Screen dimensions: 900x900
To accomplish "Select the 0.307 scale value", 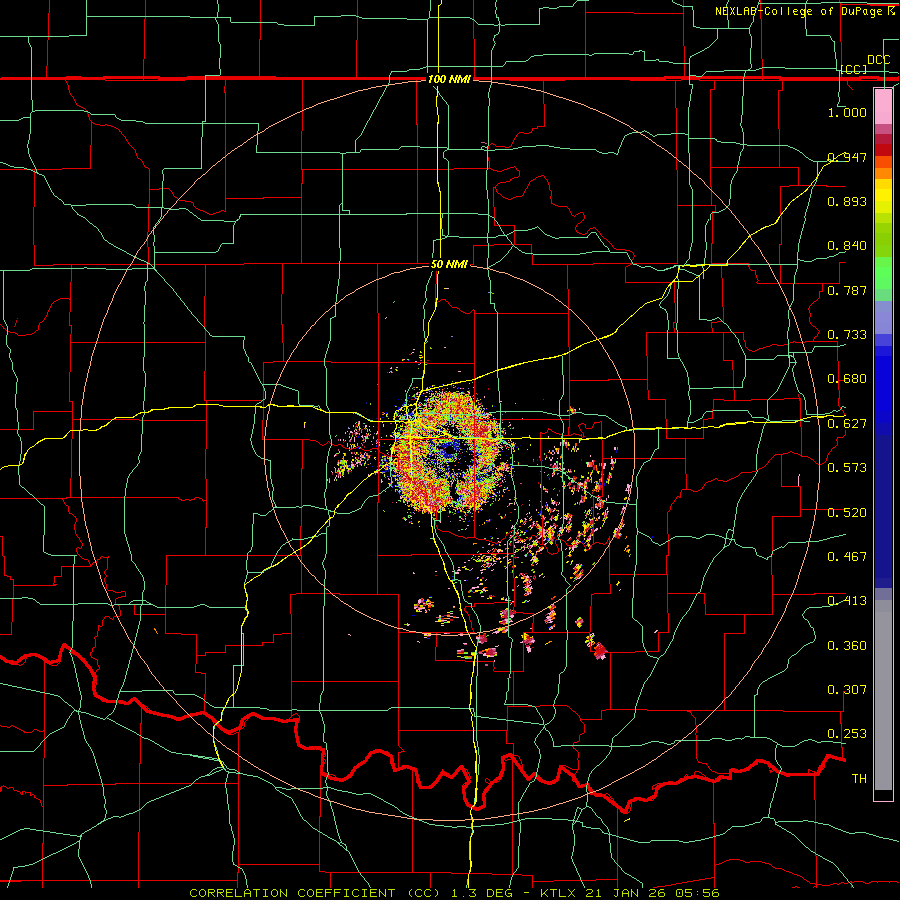I will (847, 690).
